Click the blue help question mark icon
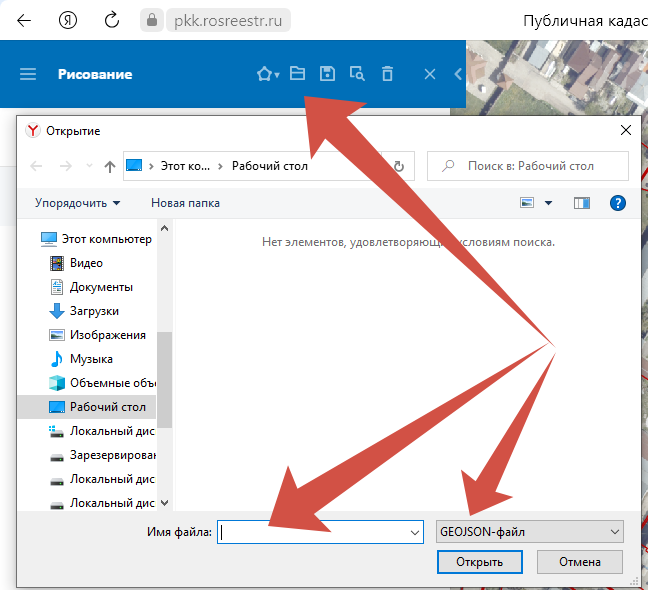This screenshot has width=648, height=590. (617, 203)
